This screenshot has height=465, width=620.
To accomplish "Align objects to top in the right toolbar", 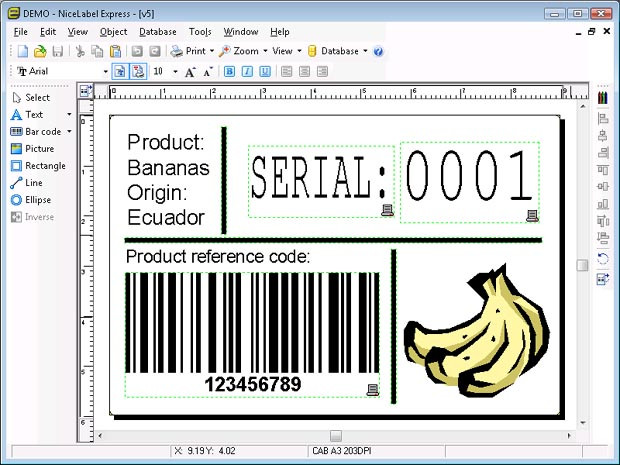I will [x=603, y=169].
